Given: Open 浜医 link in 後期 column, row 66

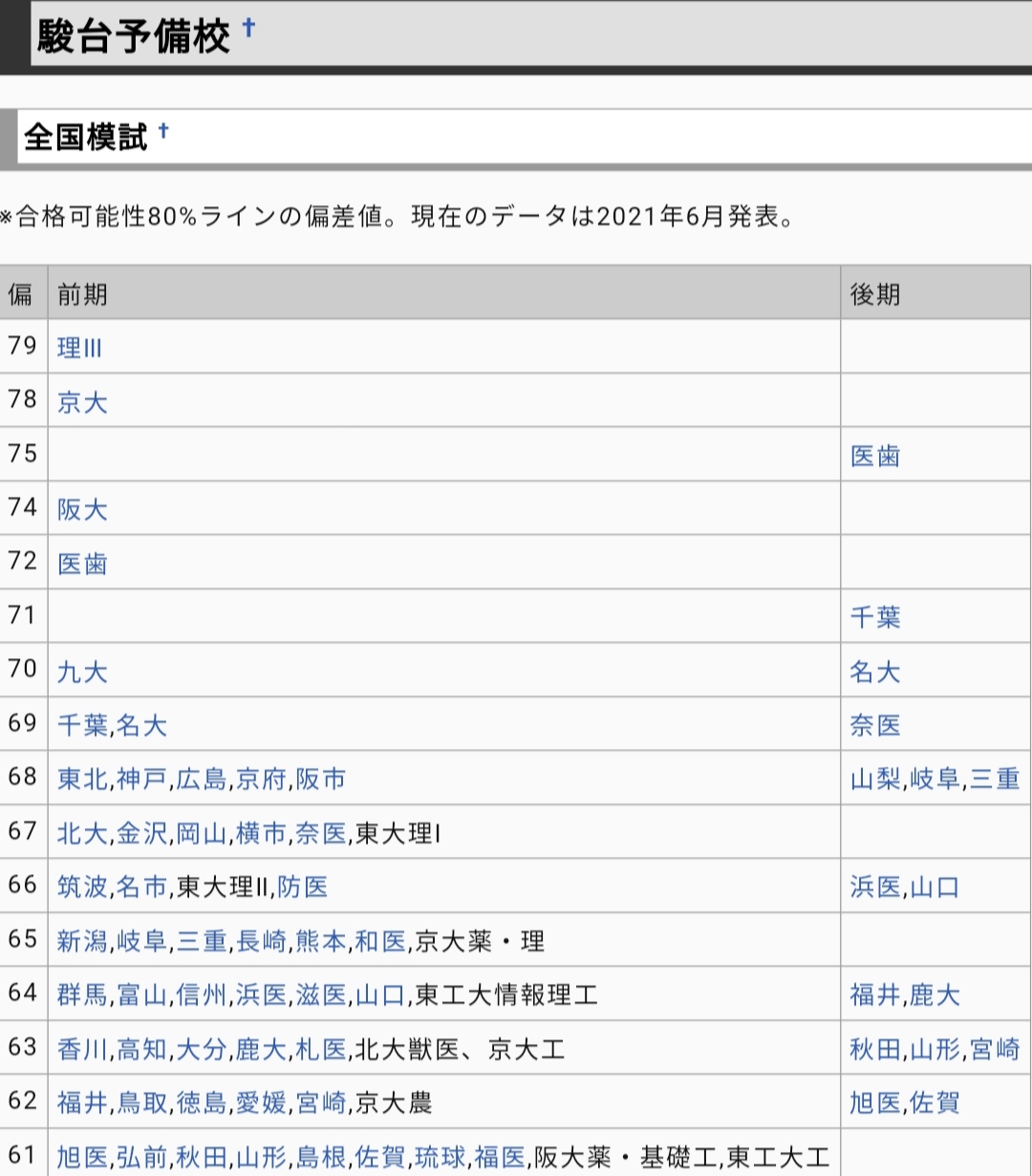Looking at the screenshot, I should pyautogui.click(x=875, y=887).
